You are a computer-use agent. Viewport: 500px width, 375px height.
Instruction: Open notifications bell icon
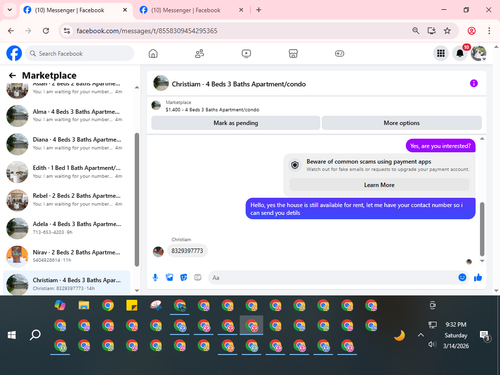pyautogui.click(x=460, y=53)
